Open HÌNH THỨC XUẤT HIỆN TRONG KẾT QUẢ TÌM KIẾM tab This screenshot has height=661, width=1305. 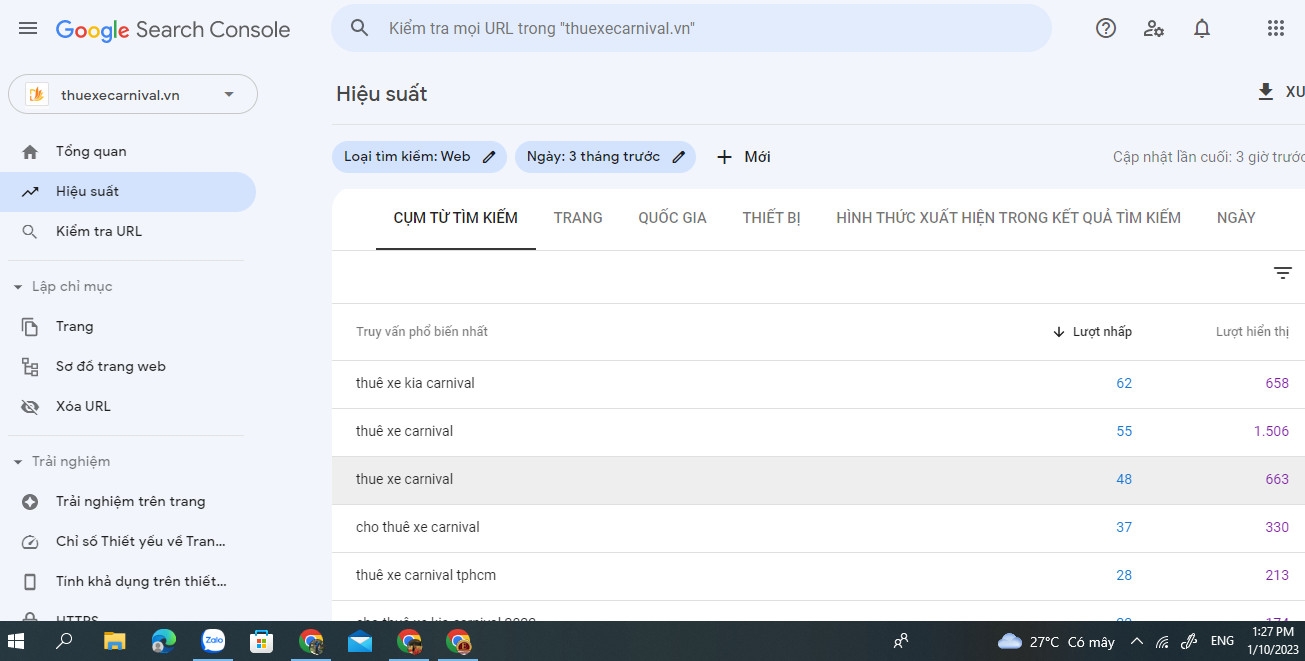pos(1009,218)
